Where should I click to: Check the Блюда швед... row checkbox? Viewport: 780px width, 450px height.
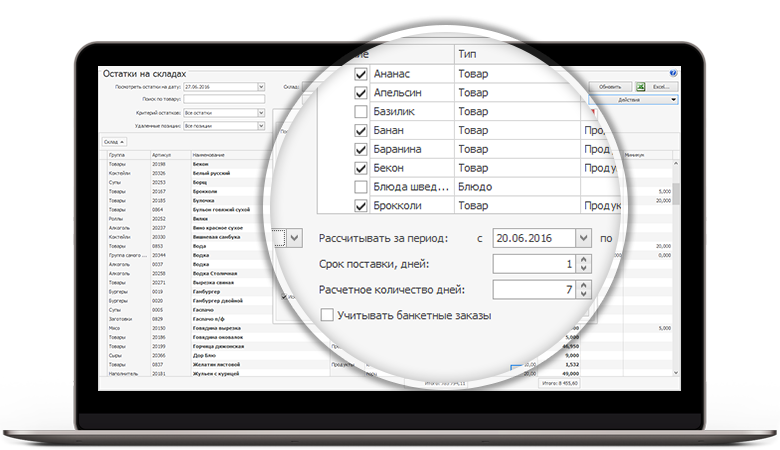coord(360,187)
